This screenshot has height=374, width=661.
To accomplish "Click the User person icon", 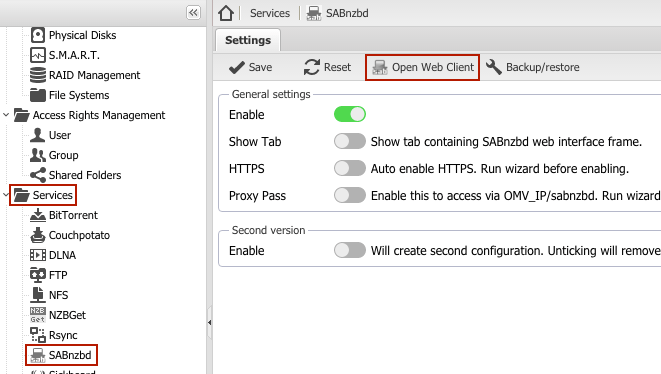I will [38, 135].
